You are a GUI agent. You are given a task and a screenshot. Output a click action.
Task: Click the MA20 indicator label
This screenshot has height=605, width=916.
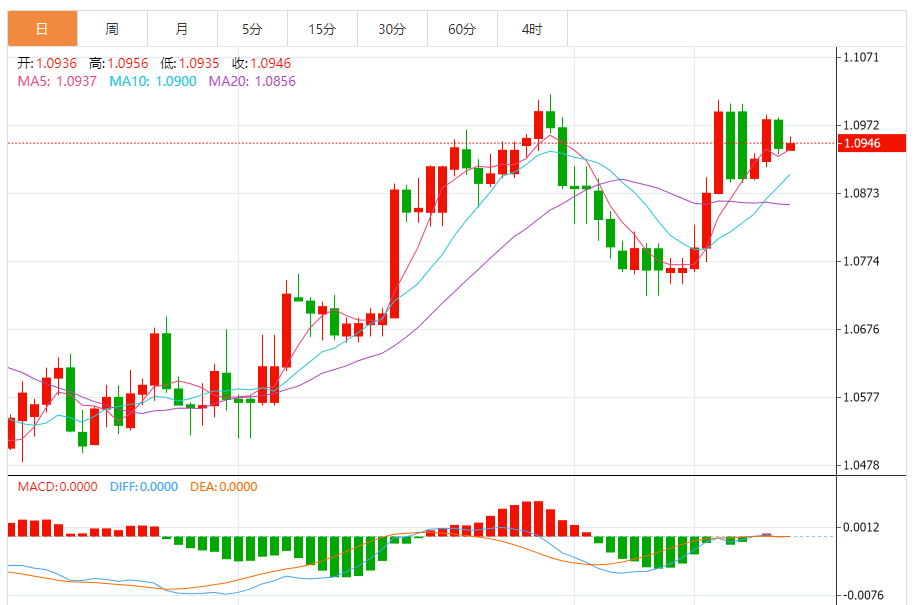click(x=252, y=81)
